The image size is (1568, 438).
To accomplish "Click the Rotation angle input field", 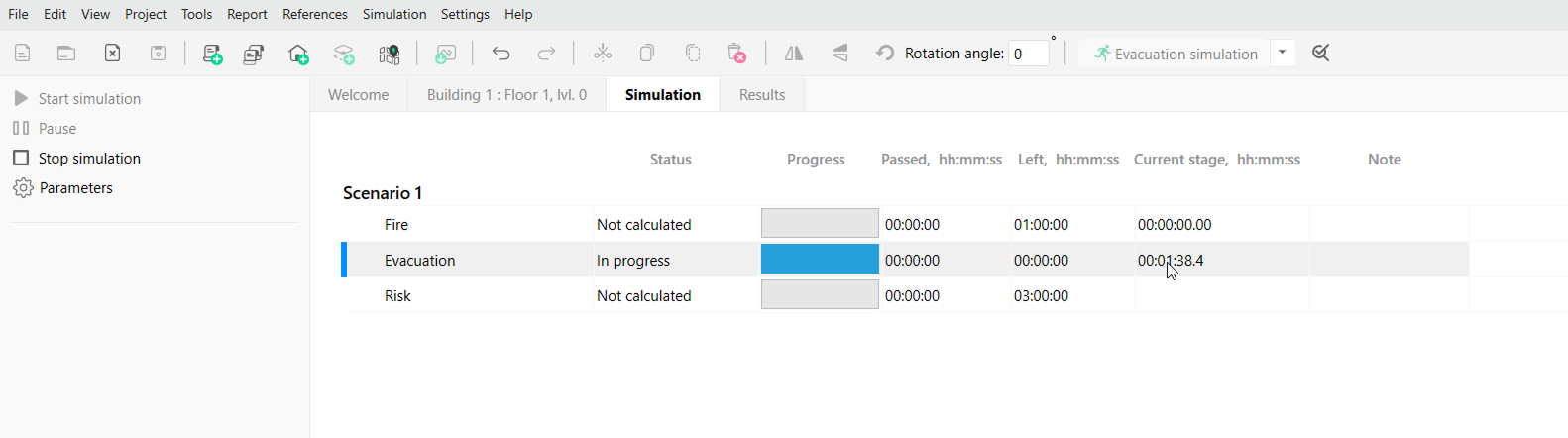I will click(x=1029, y=54).
